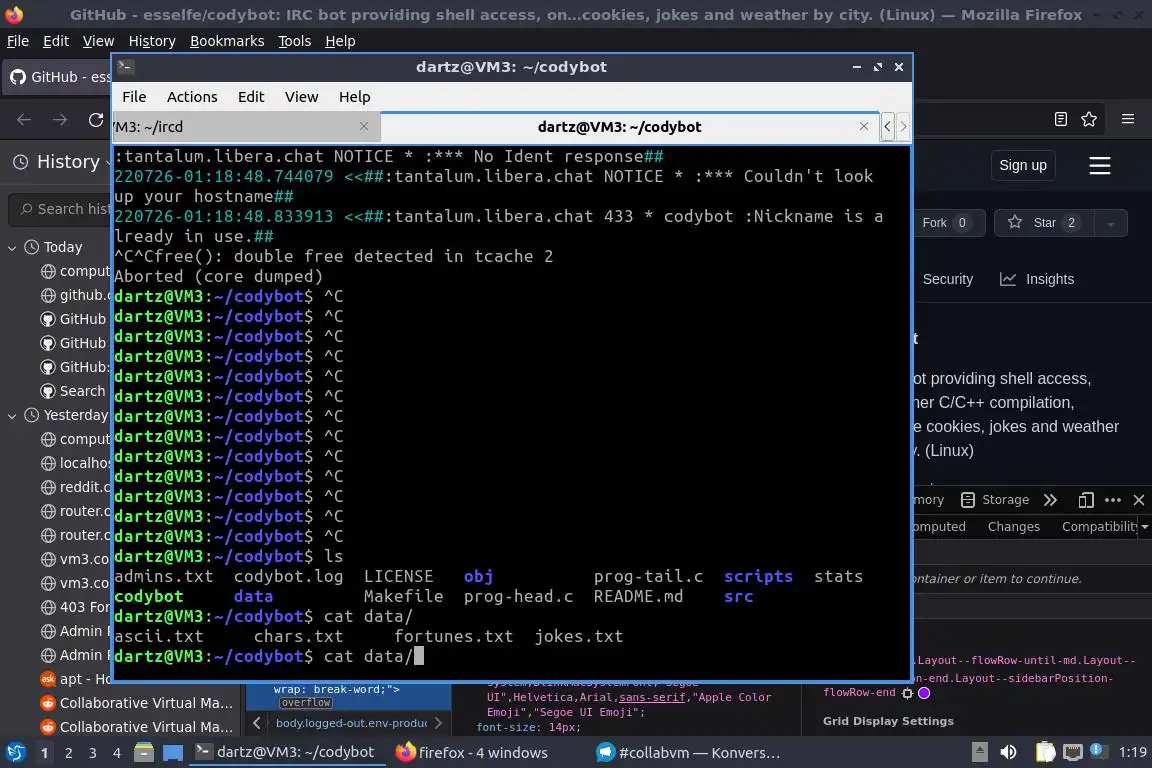Open file manager from taskbar
Image resolution: width=1152 pixels, height=768 pixels.
coord(144,753)
